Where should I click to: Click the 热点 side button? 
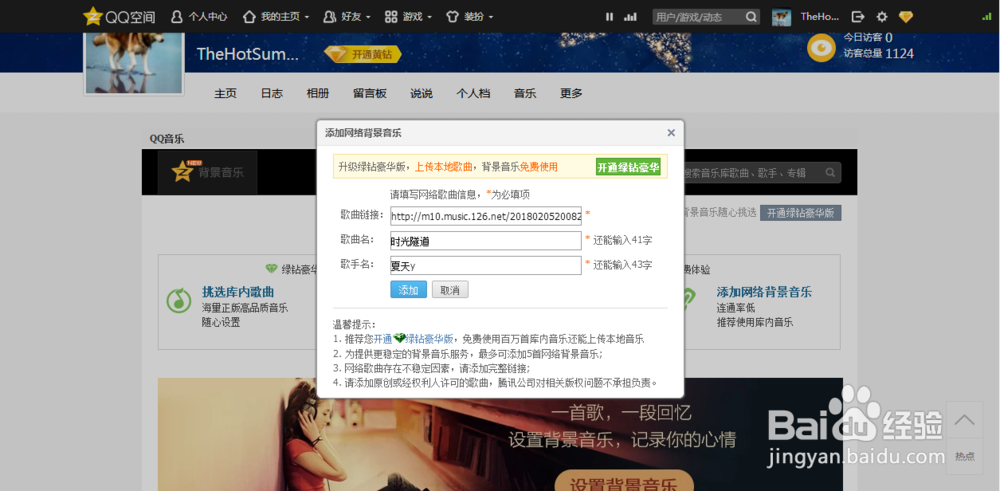tap(964, 456)
